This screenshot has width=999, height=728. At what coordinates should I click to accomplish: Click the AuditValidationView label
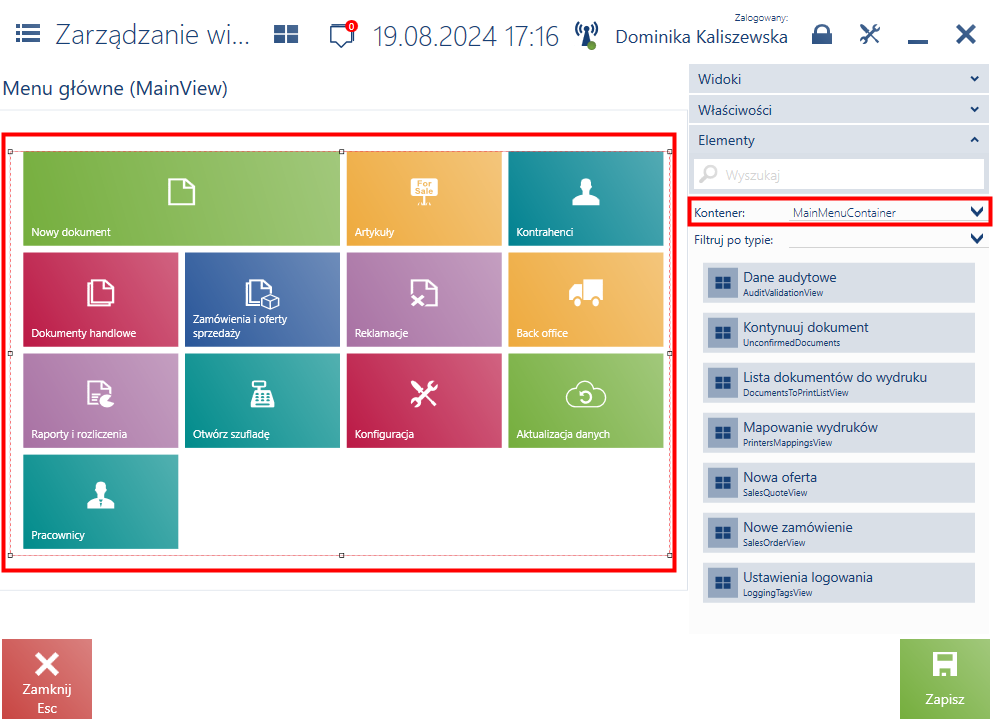[x=782, y=293]
